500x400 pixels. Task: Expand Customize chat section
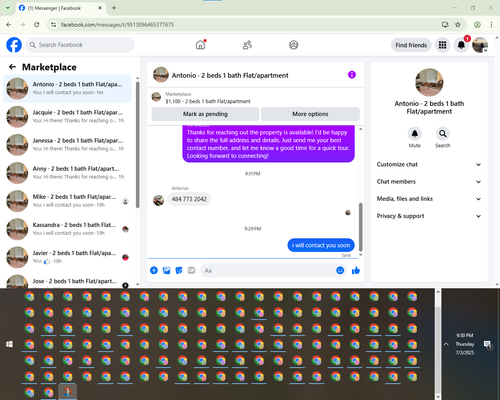tap(429, 164)
